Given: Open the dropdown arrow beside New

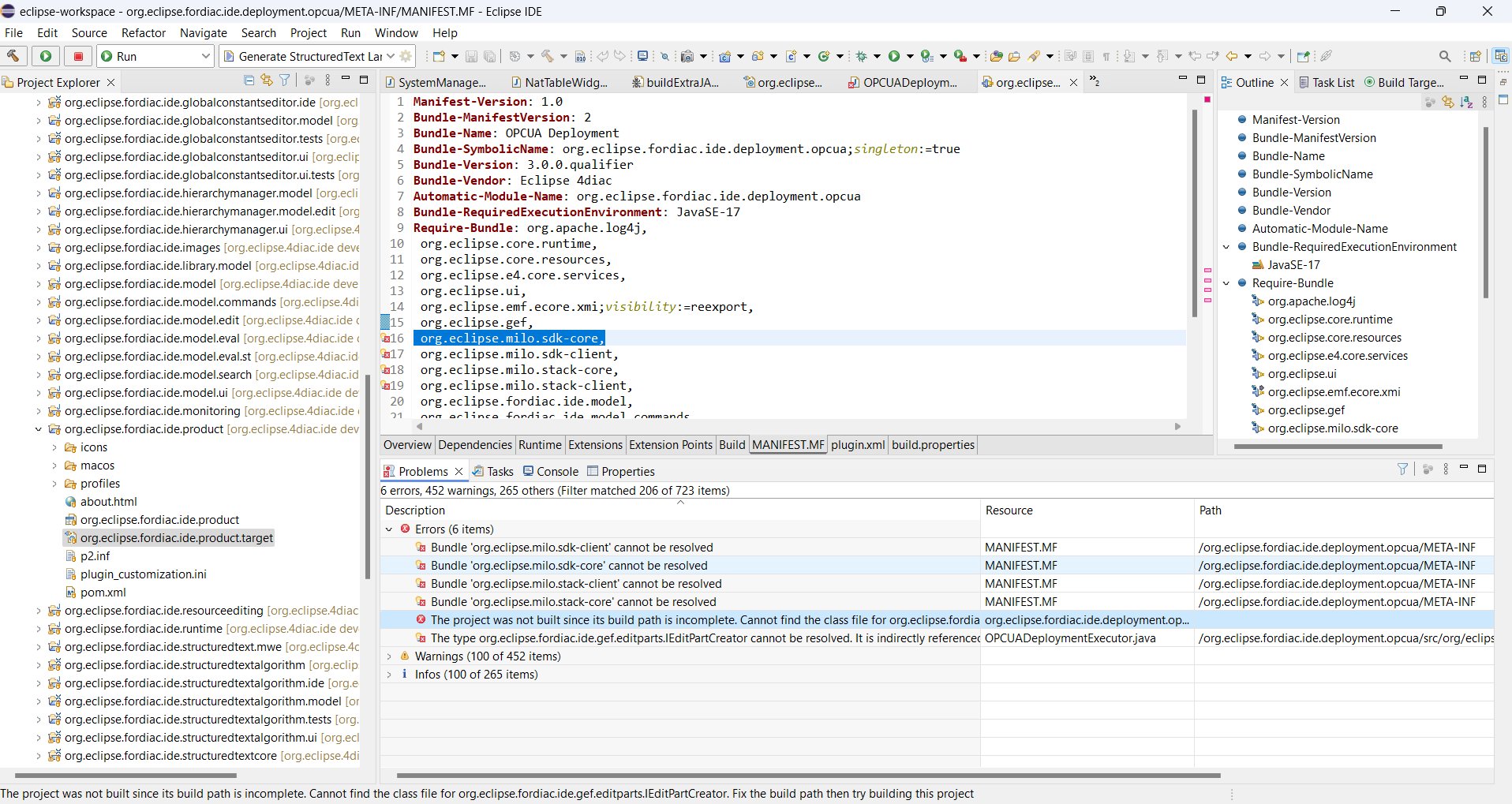Looking at the screenshot, I should coord(455,56).
